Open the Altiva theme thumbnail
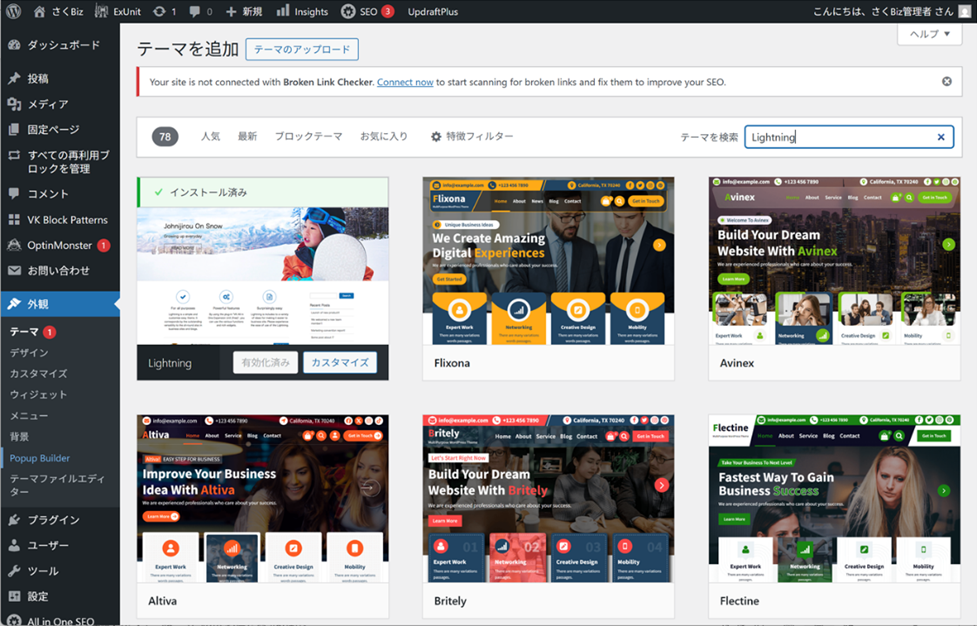Viewport: 977px width, 626px height. click(262, 499)
